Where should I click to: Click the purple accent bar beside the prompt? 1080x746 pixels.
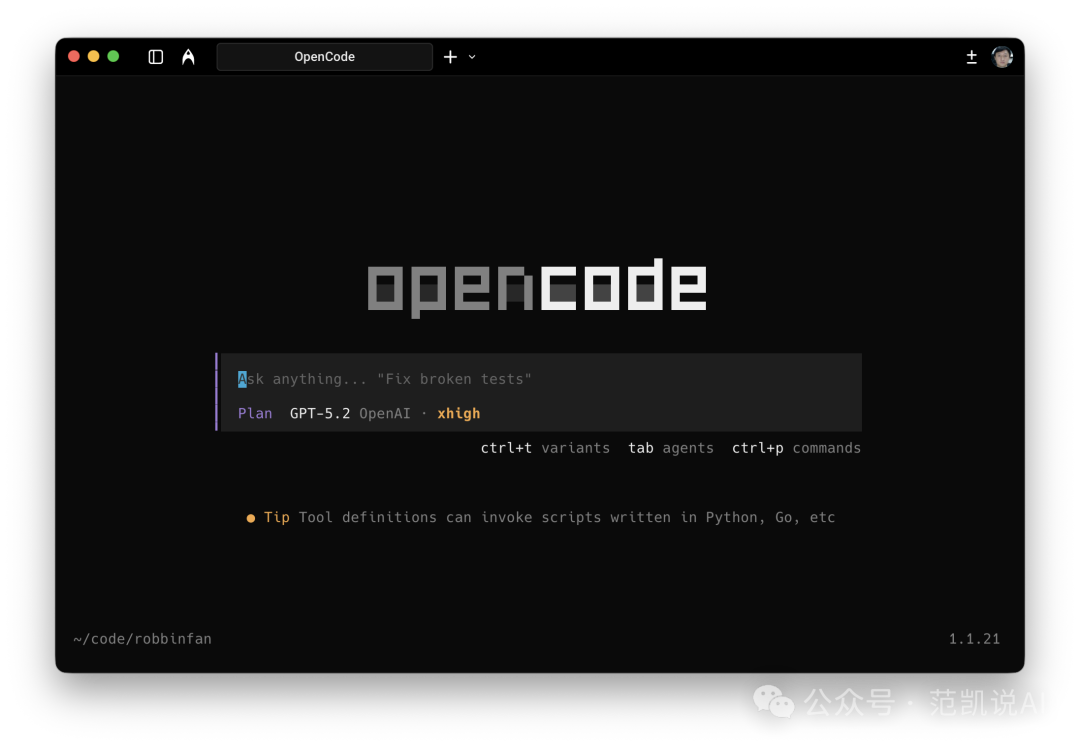tap(217, 392)
